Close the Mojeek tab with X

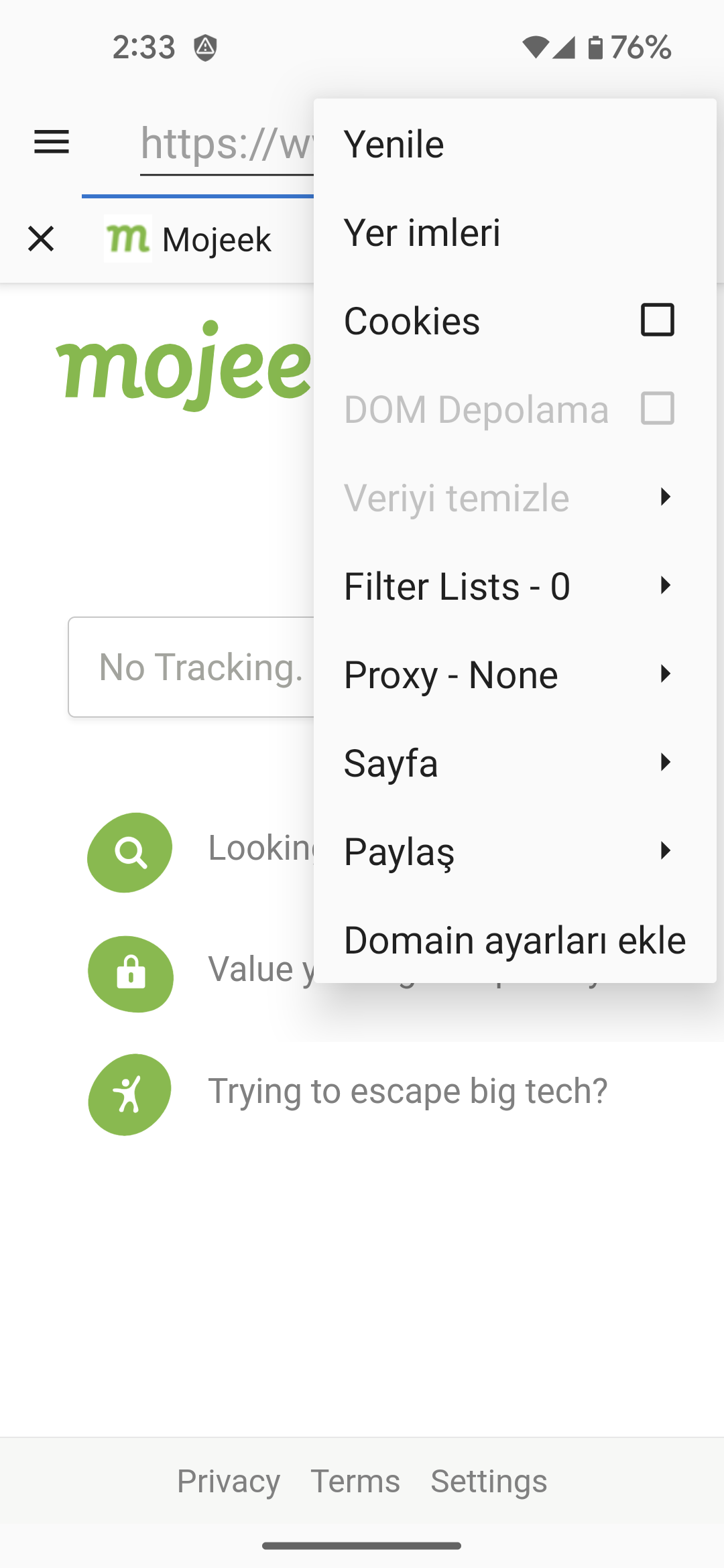click(x=41, y=239)
